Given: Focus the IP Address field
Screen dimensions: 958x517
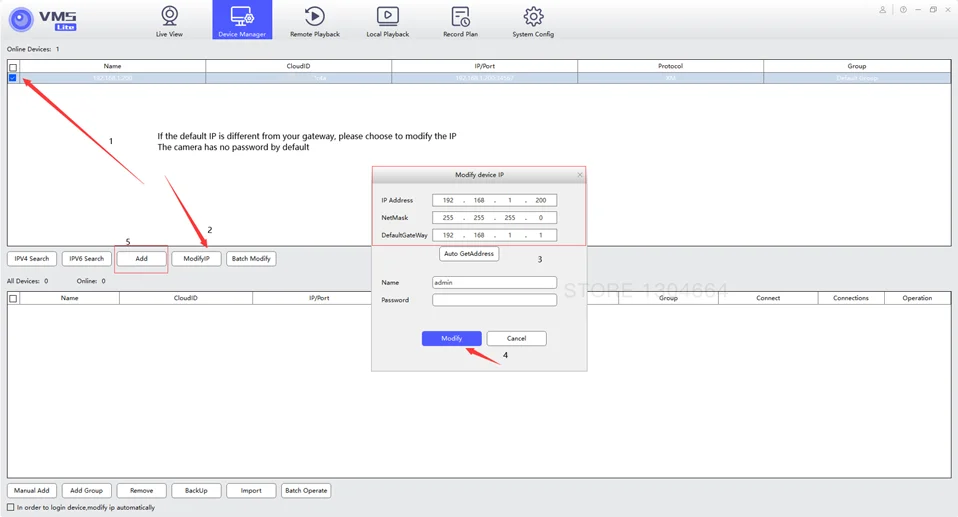Looking at the screenshot, I should (x=494, y=200).
